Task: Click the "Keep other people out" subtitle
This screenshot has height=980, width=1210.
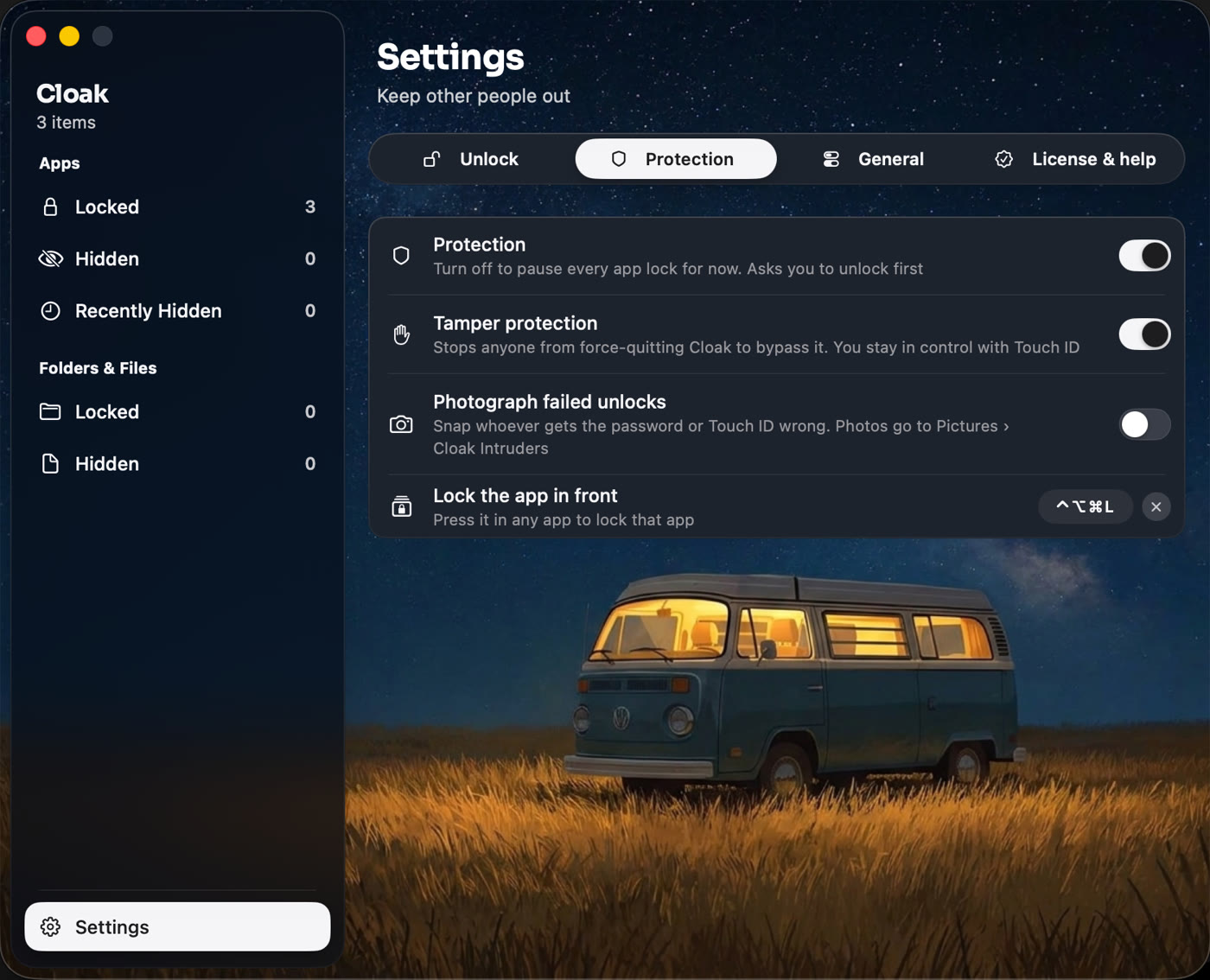Action: pos(474,96)
